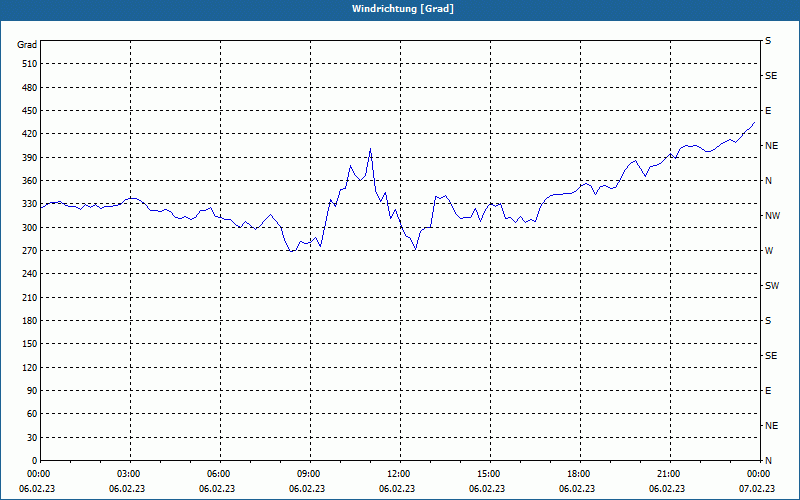This screenshot has height=500, width=800.
Task: Click the N compass label level with 360
Action: [x=768, y=181]
